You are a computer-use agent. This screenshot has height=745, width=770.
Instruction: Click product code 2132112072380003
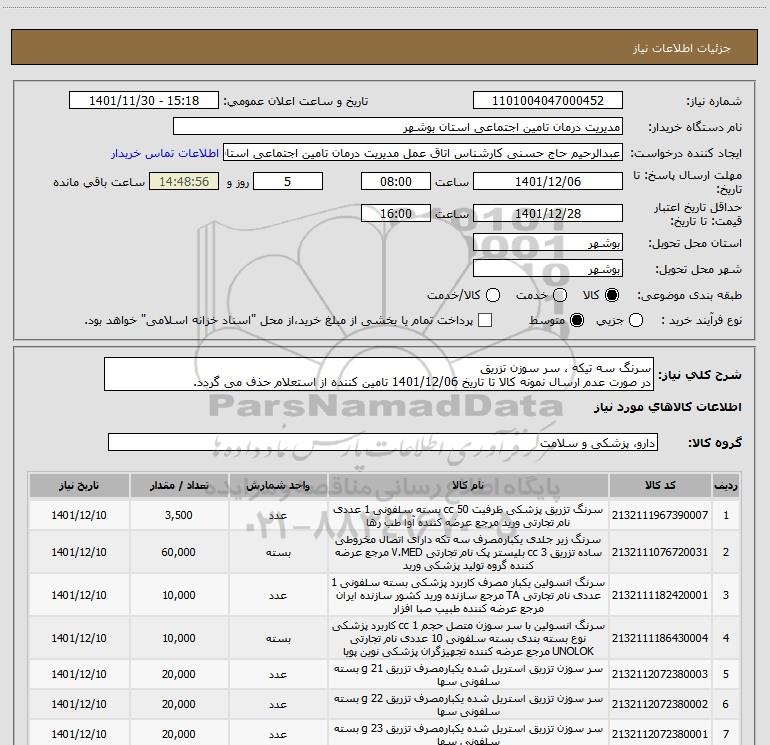[x=660, y=674]
